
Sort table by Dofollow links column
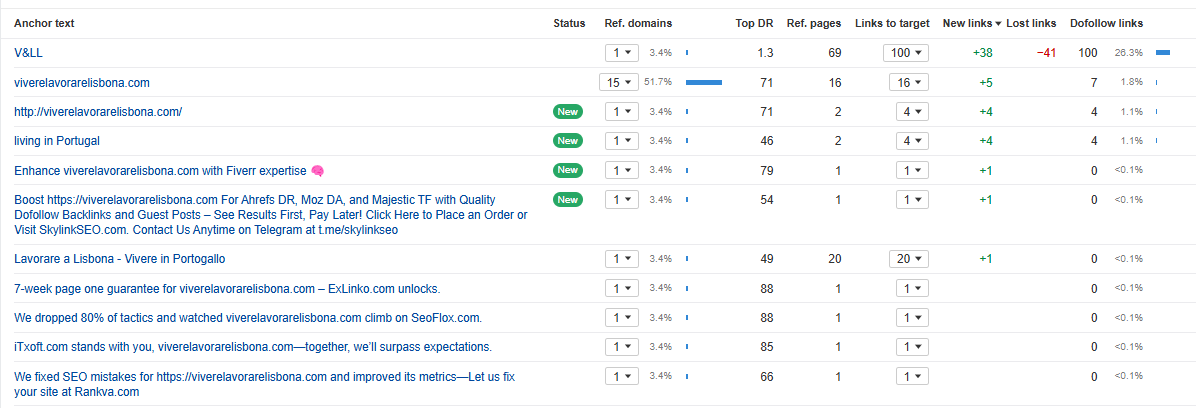(x=1106, y=23)
